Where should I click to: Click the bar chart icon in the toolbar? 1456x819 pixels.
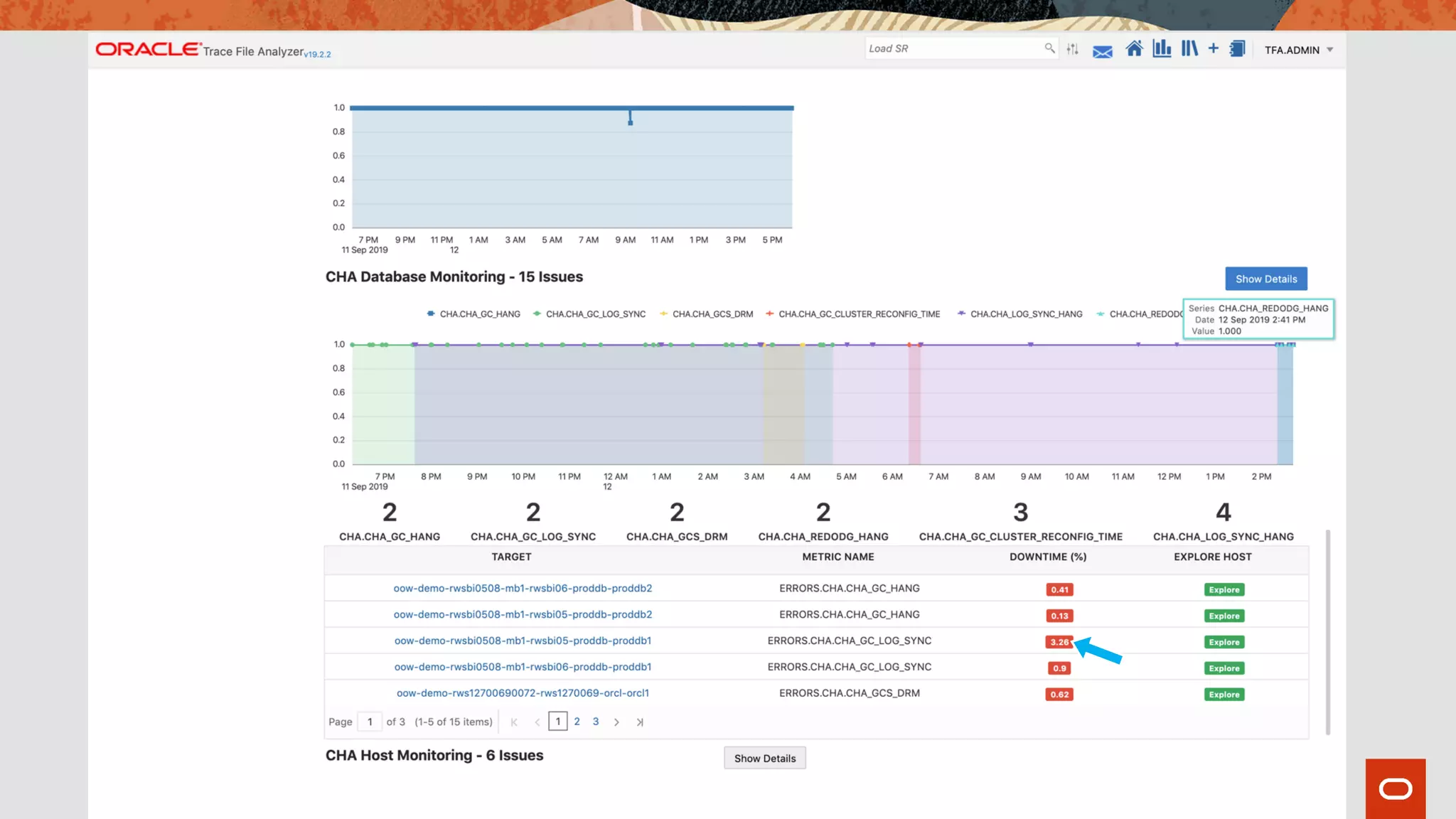pyautogui.click(x=1162, y=48)
